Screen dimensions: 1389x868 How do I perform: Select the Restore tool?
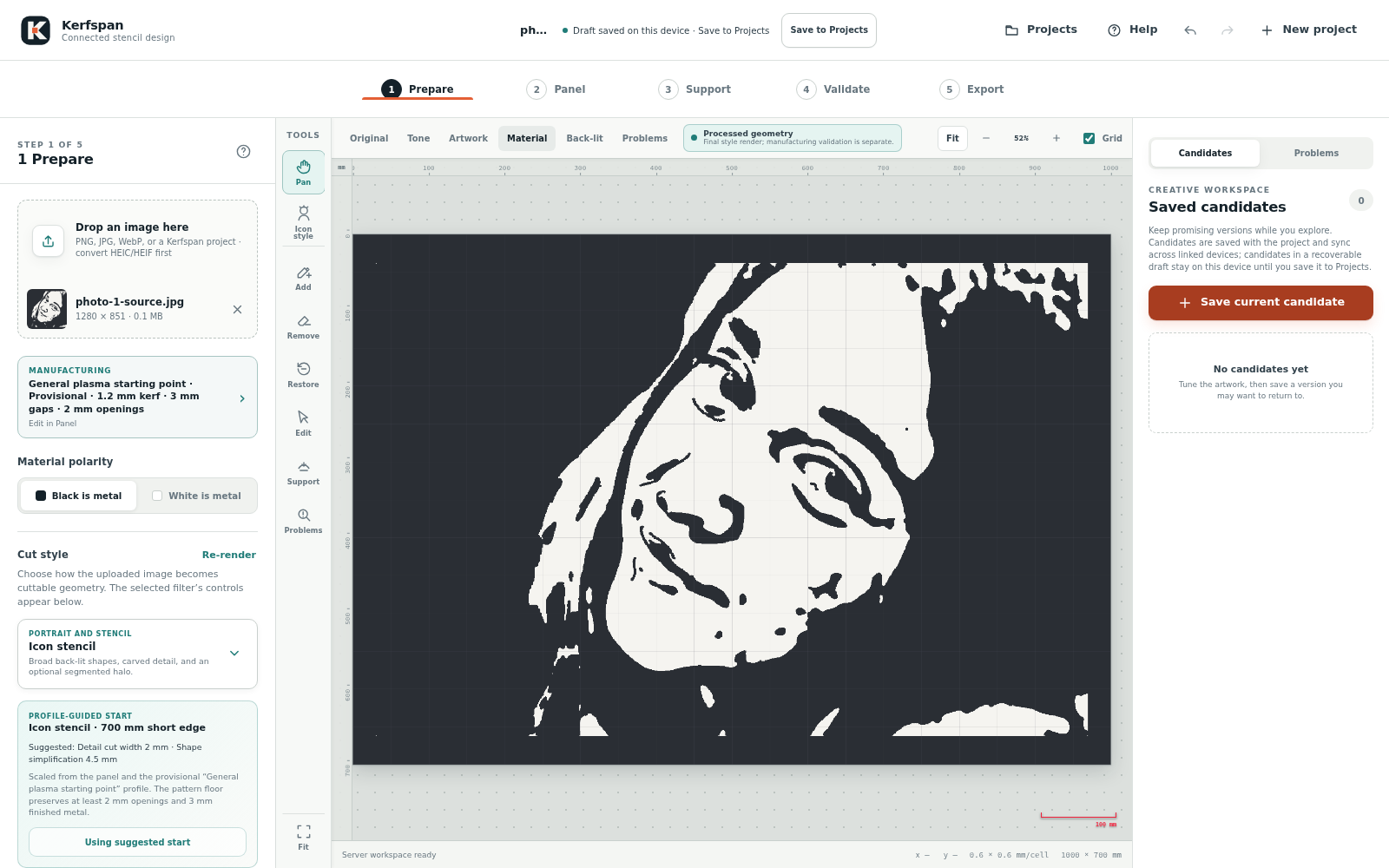tap(303, 375)
